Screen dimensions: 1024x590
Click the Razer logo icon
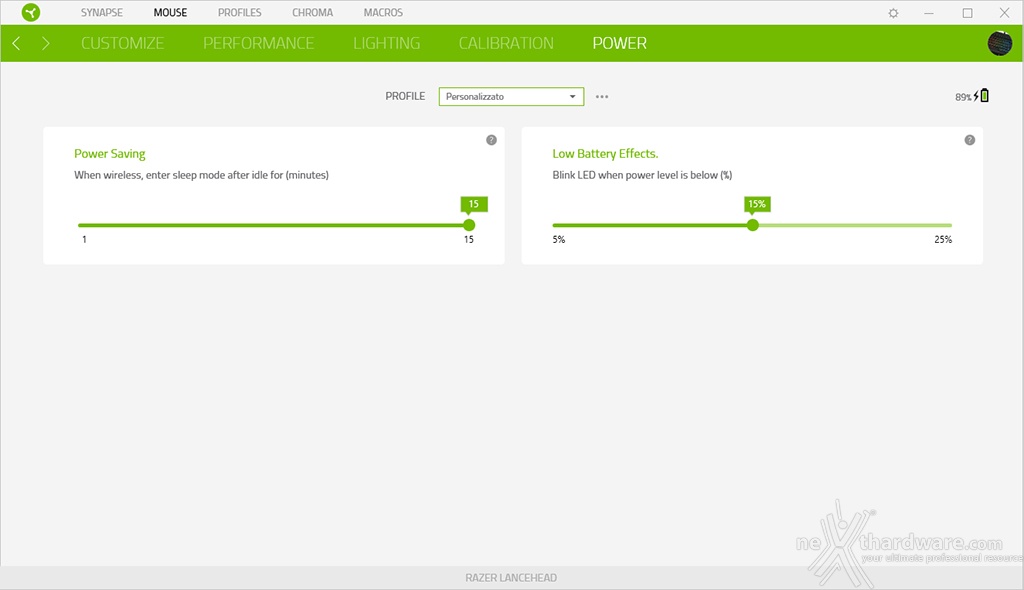[31, 12]
